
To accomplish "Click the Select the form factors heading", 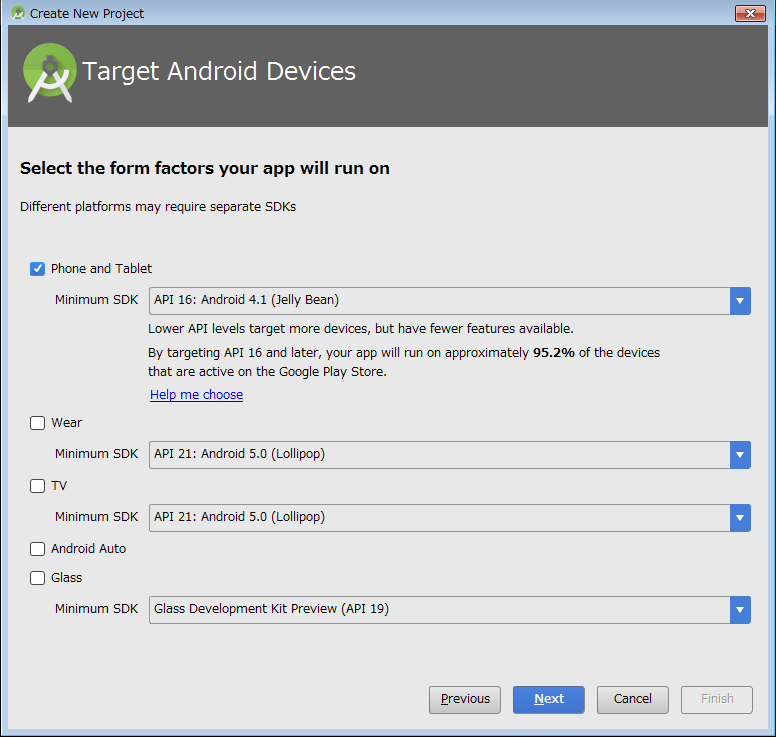I will click(x=204, y=169).
